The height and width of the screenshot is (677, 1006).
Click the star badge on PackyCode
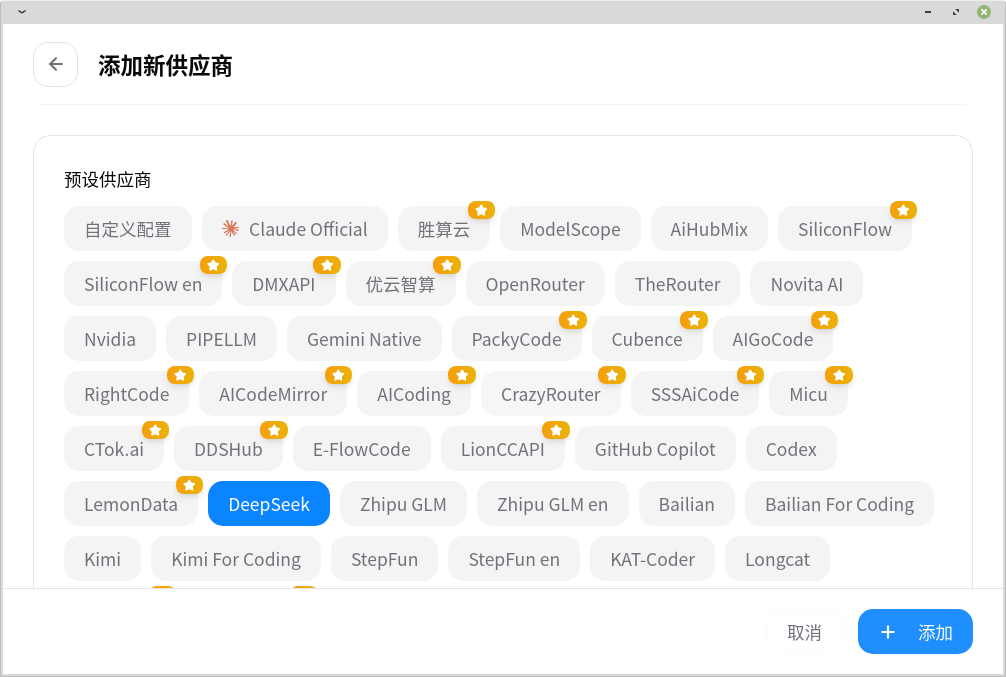click(x=573, y=320)
